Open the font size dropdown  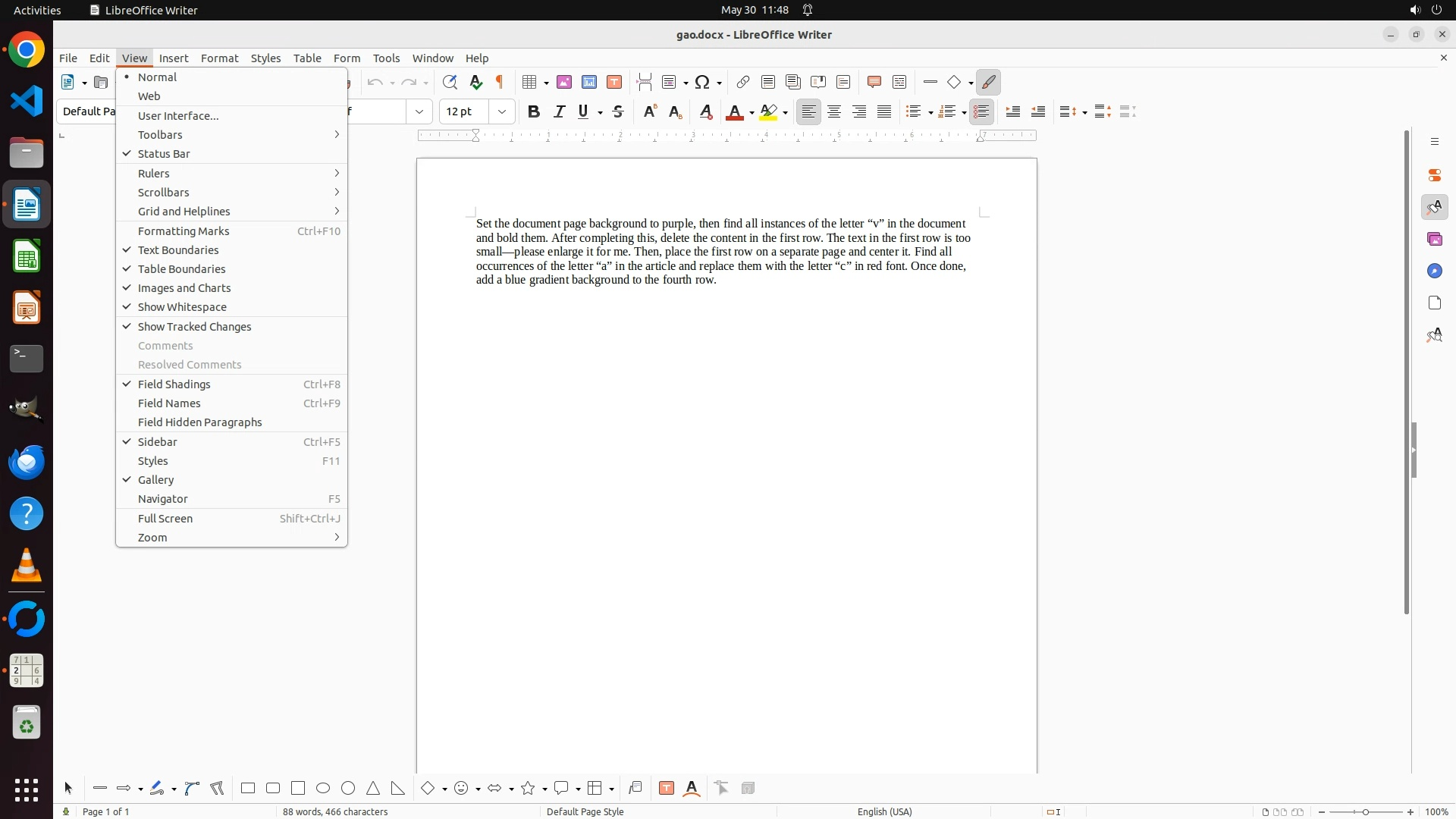pos(501,111)
